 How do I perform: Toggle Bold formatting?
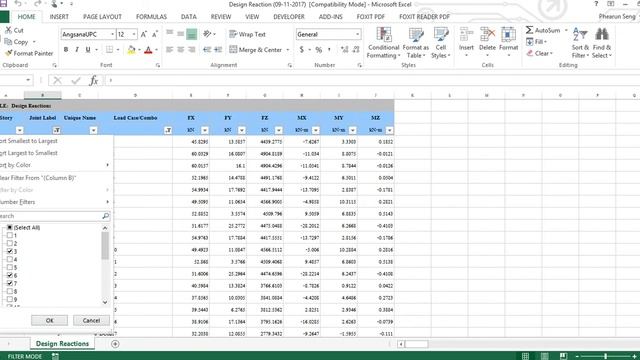66,50
